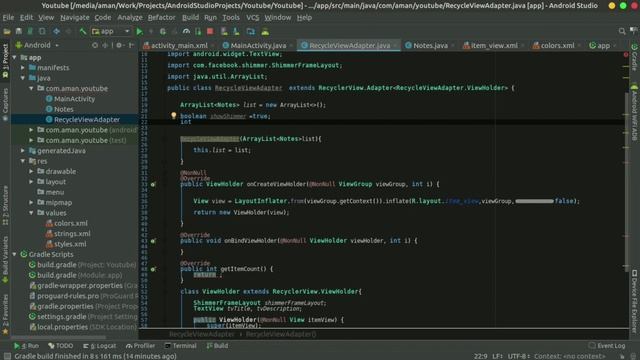Expand the generatedJava folder
Image resolution: width=640 pixels, height=360 pixels.
23,151
